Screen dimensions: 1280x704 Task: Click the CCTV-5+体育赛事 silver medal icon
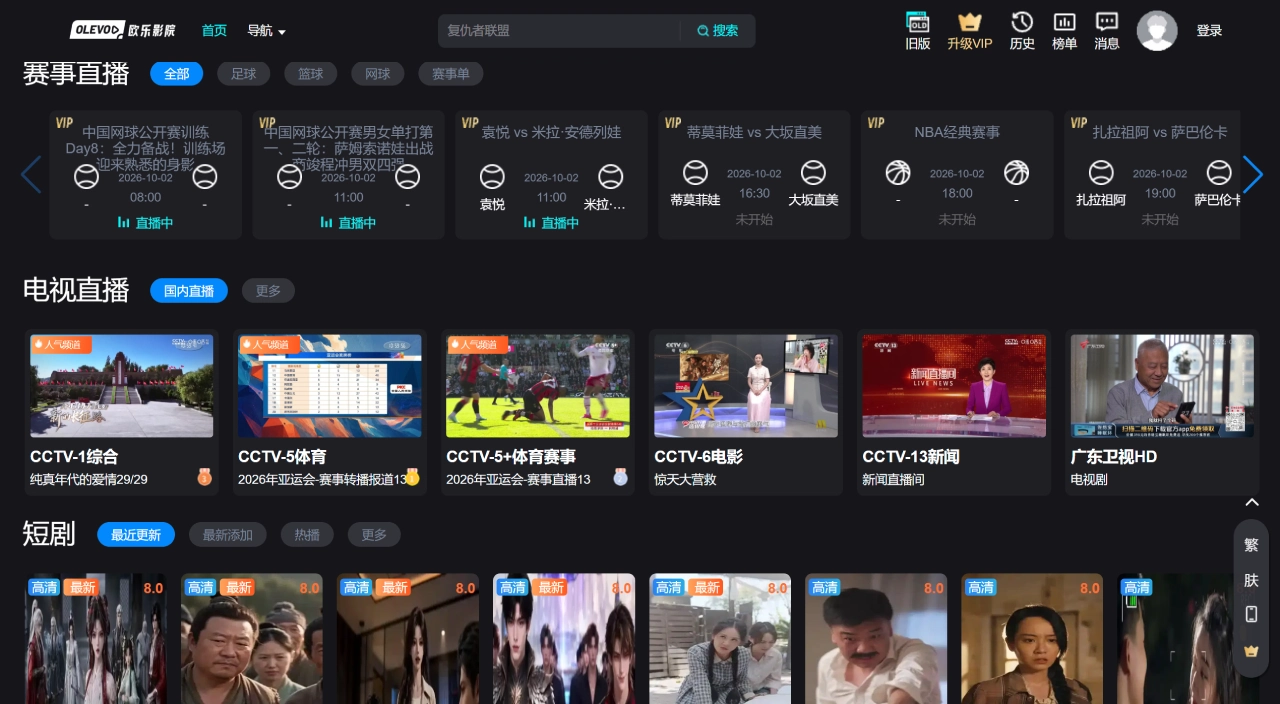coord(621,478)
